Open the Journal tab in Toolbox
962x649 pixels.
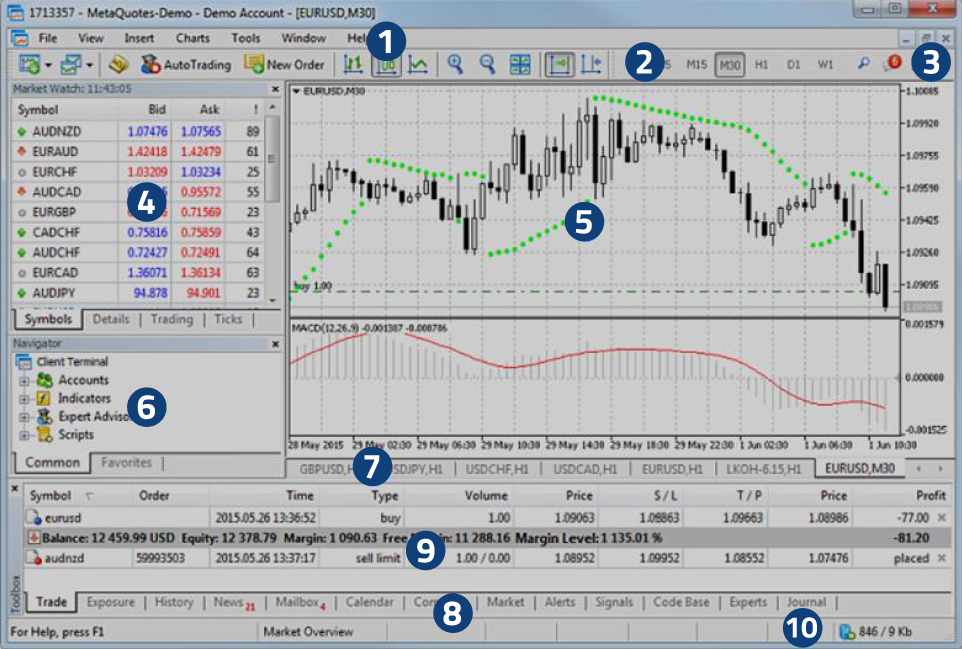[x=806, y=602]
